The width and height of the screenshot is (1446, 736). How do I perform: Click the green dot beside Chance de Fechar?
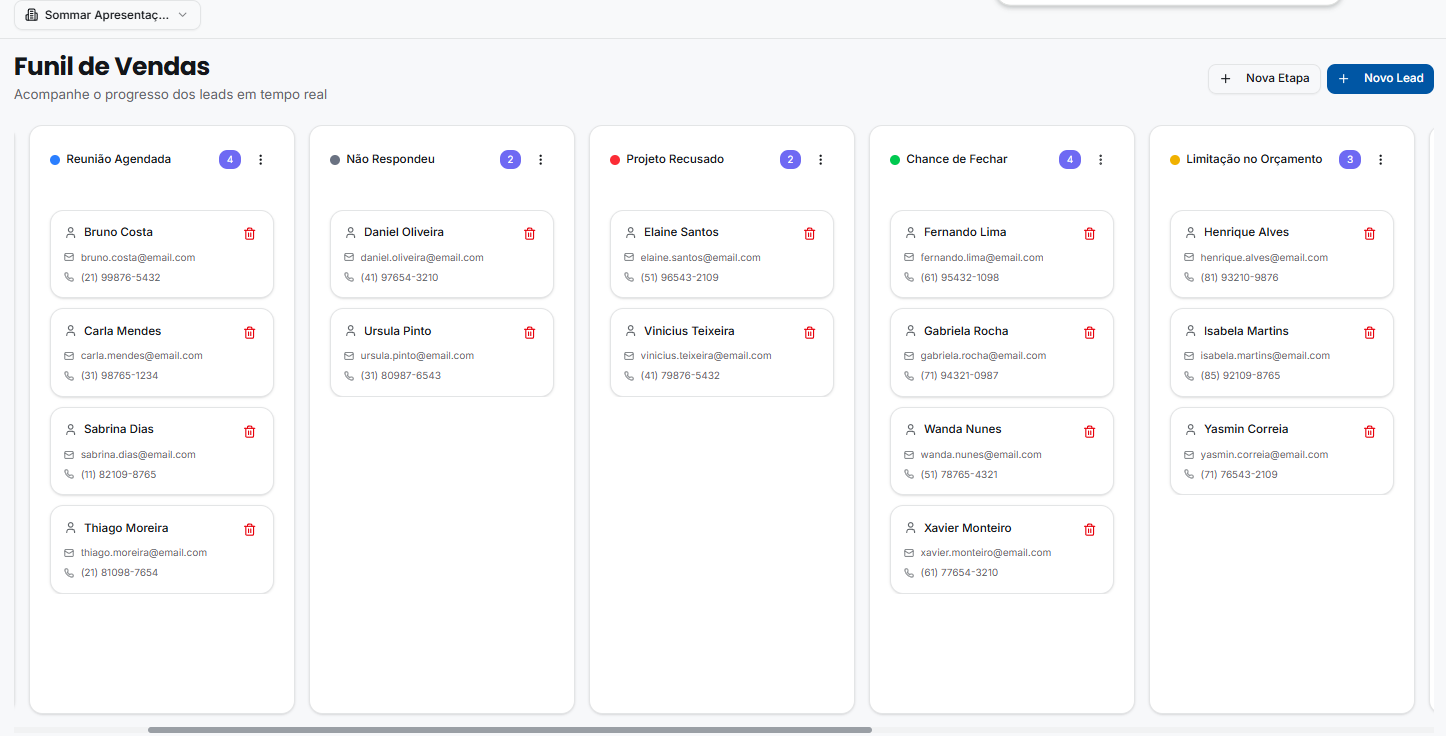(x=895, y=159)
